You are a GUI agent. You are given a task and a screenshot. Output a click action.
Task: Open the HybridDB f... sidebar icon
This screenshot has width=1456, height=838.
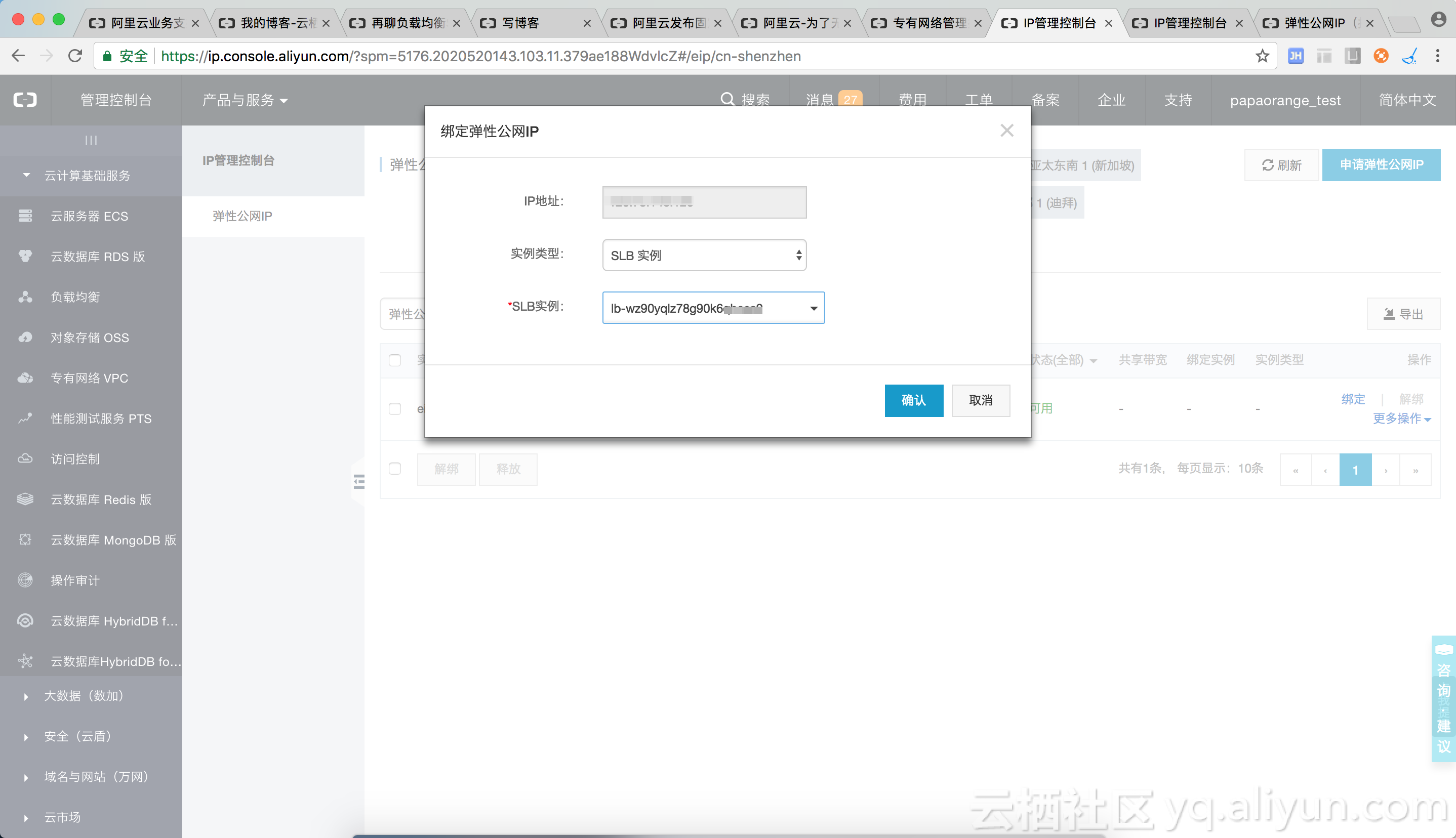coord(25,620)
